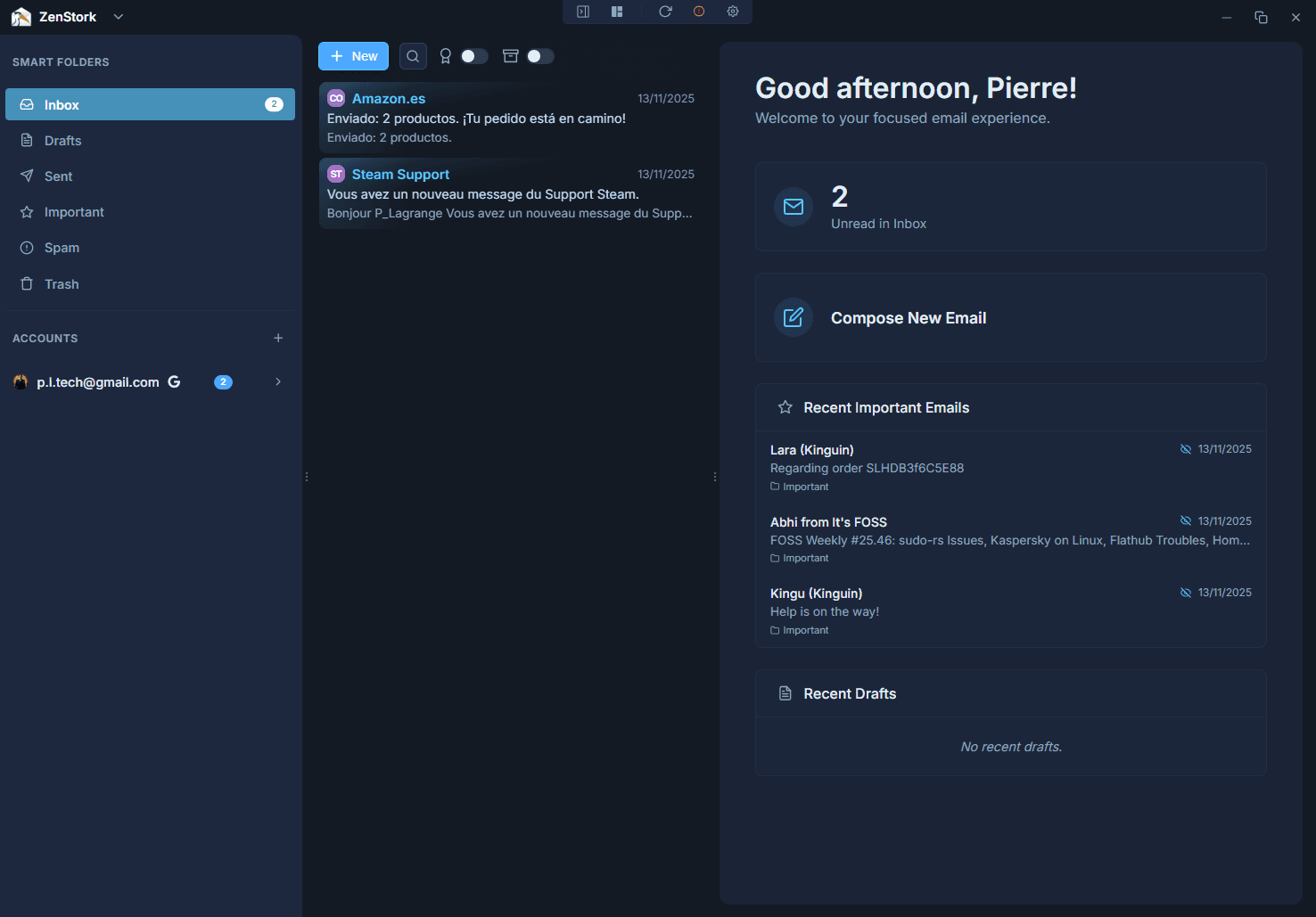The height and width of the screenshot is (917, 1316).
Task: Open the red error alert icon
Action: coord(699,12)
